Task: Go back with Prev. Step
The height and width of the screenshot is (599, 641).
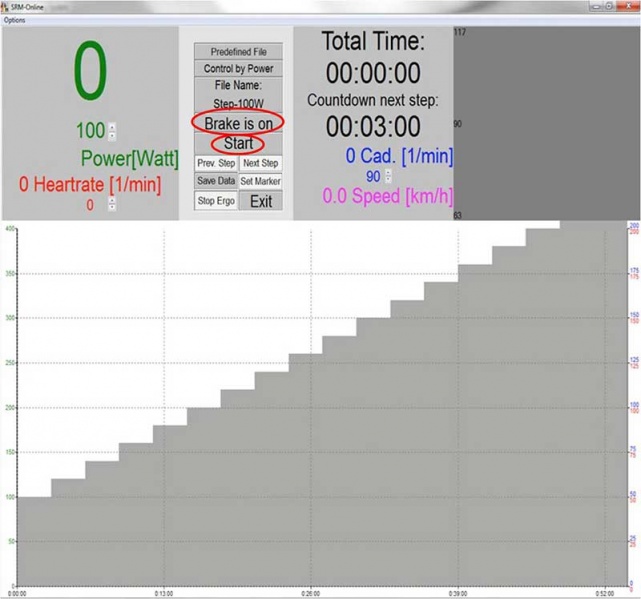Action: tap(216, 163)
